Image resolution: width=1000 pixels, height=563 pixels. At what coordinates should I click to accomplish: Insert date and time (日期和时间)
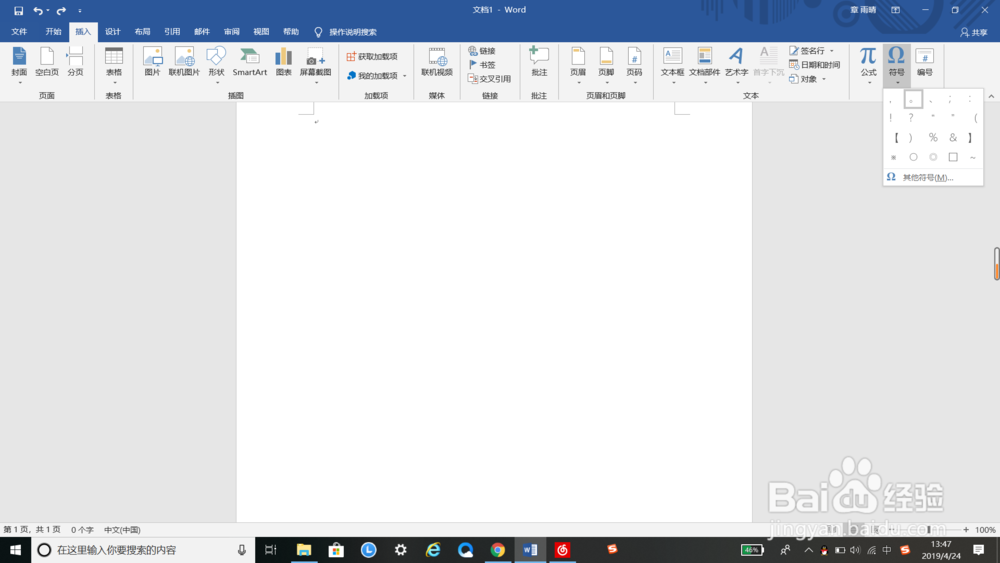click(x=814, y=64)
